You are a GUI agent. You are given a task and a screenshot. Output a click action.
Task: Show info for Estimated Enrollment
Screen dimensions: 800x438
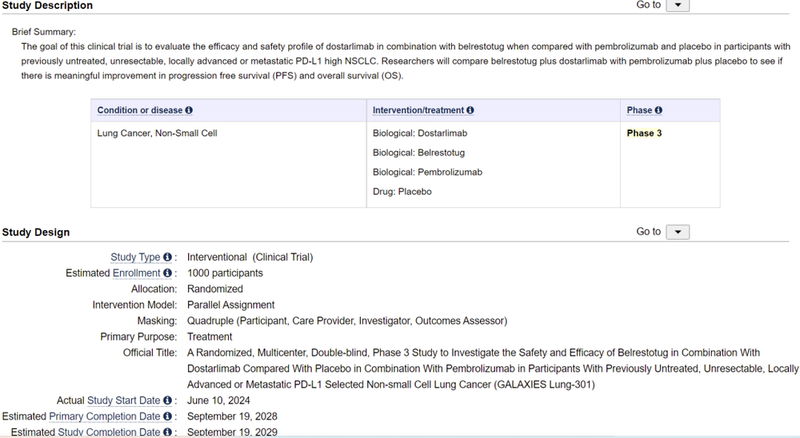coord(167,273)
